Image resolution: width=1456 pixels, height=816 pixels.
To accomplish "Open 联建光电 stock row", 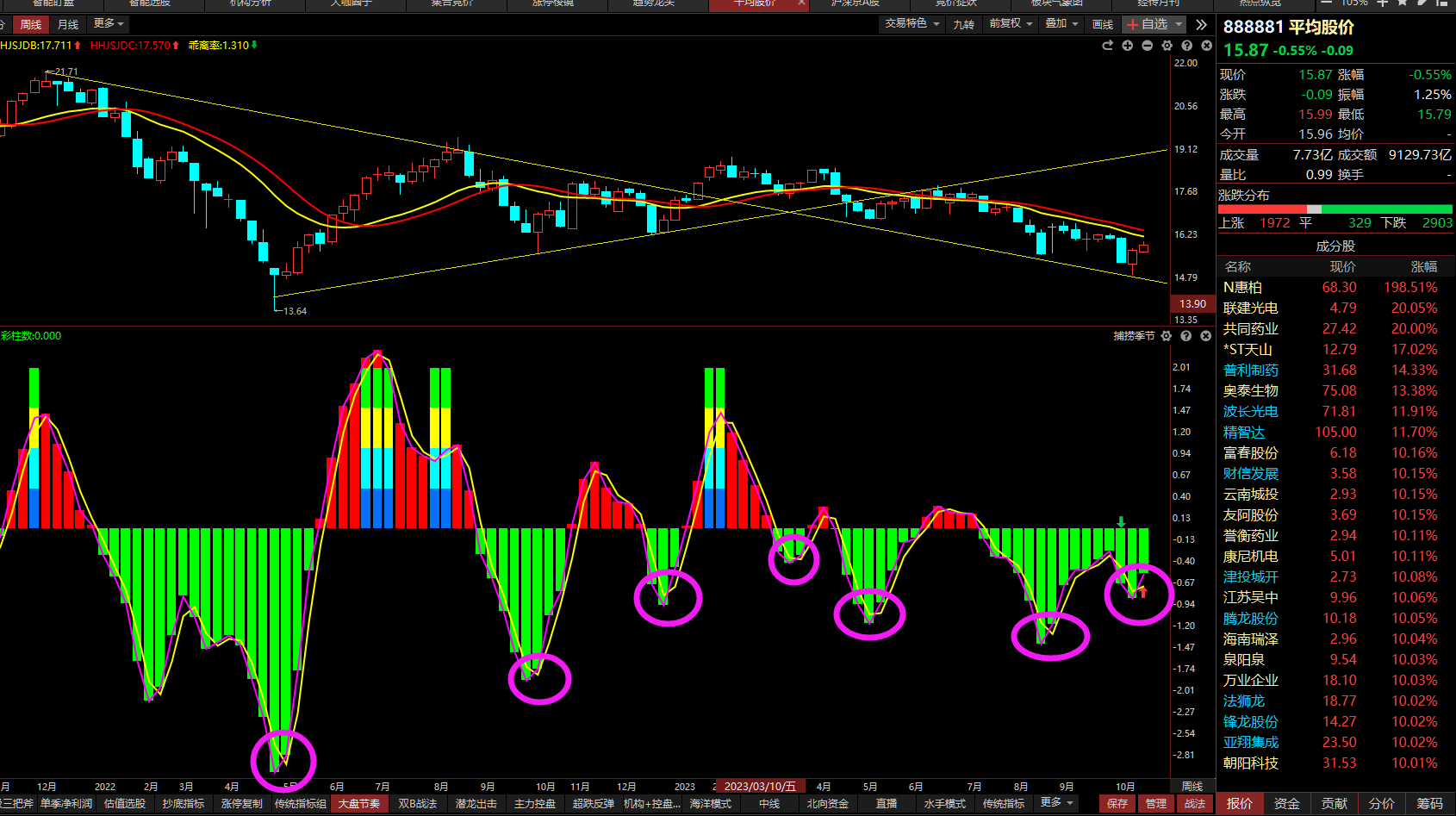I will pos(1336,308).
